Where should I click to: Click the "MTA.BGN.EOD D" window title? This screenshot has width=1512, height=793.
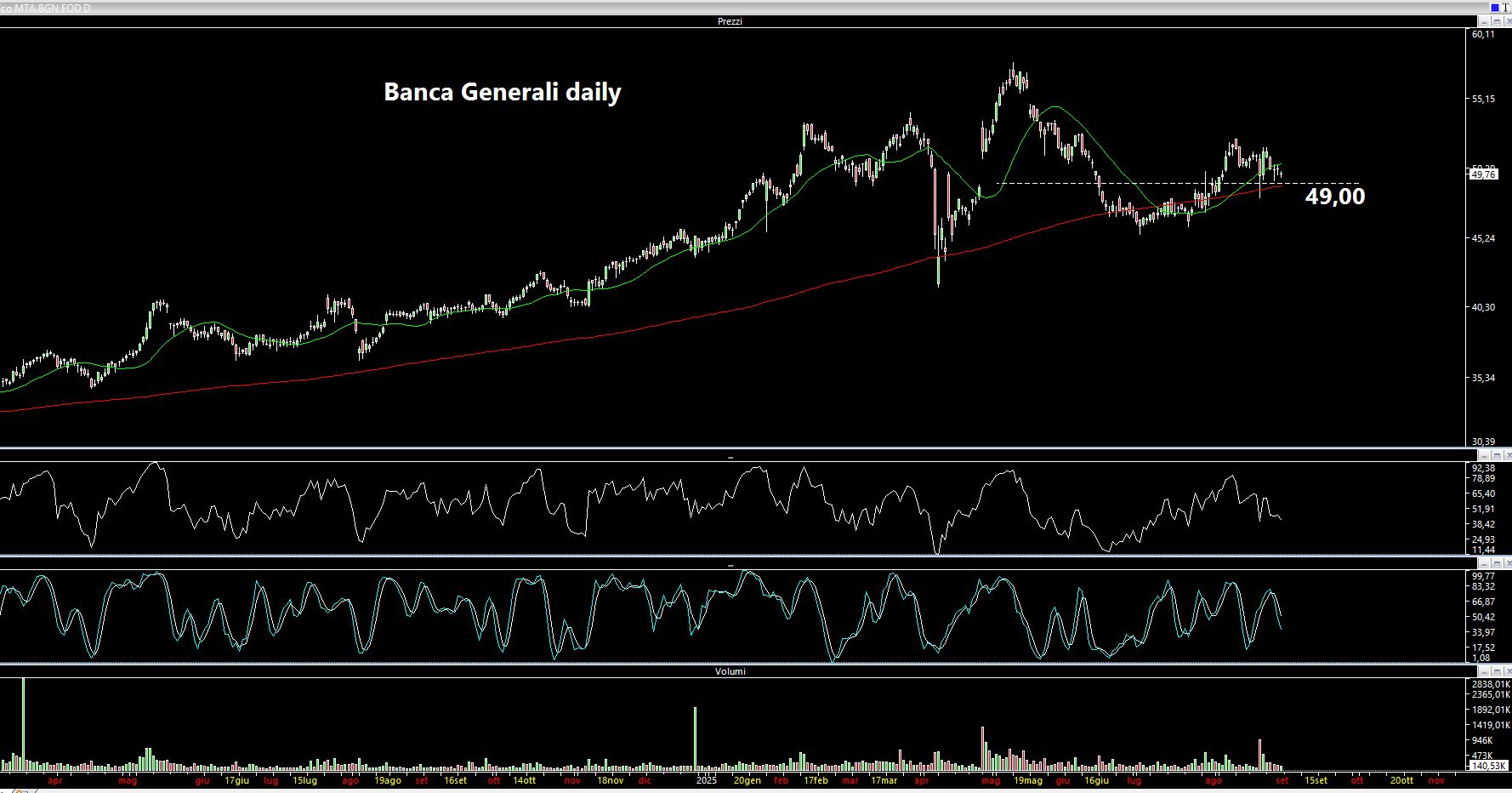52,8
